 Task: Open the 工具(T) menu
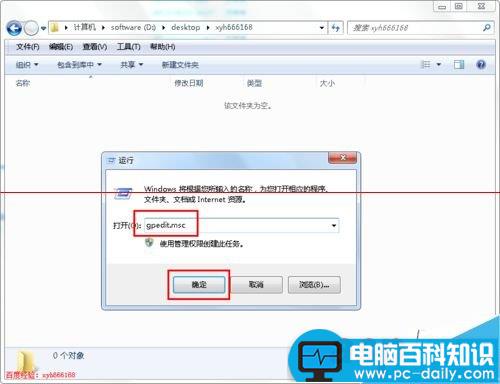128,47
